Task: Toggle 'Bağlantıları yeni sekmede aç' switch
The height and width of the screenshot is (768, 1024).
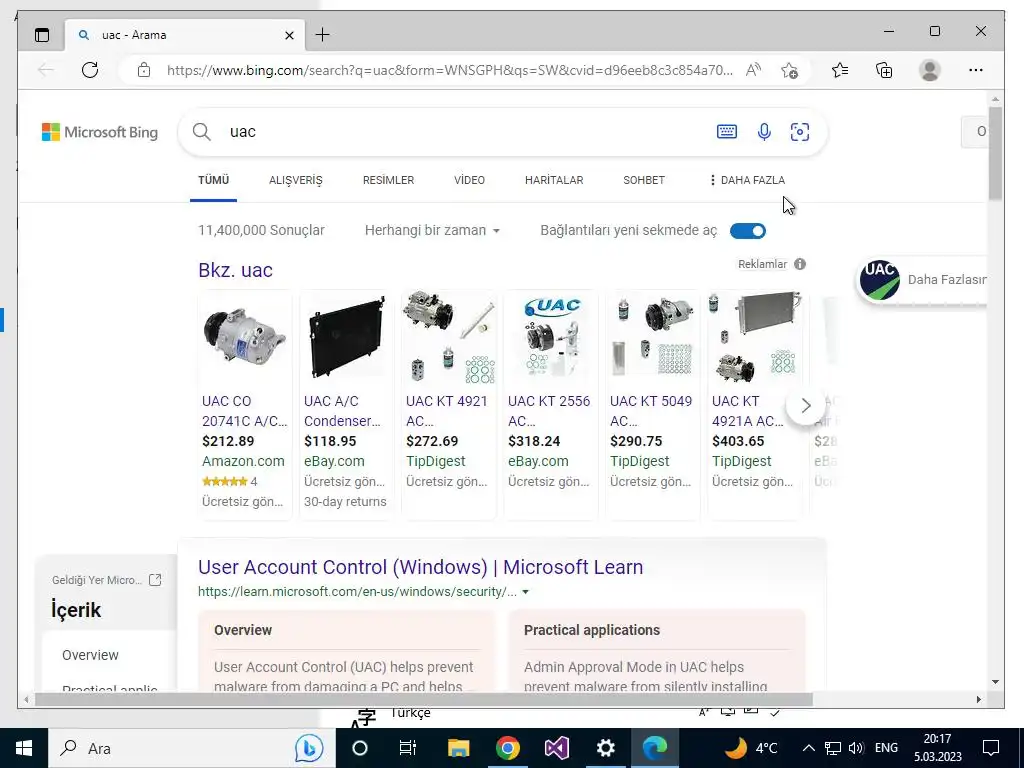Action: pyautogui.click(x=748, y=231)
